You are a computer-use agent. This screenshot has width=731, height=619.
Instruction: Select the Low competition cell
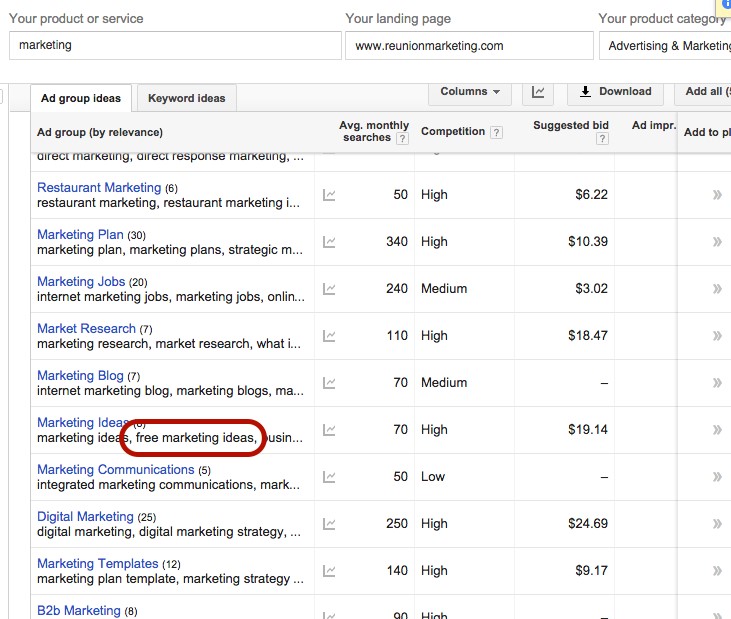pyautogui.click(x=433, y=477)
